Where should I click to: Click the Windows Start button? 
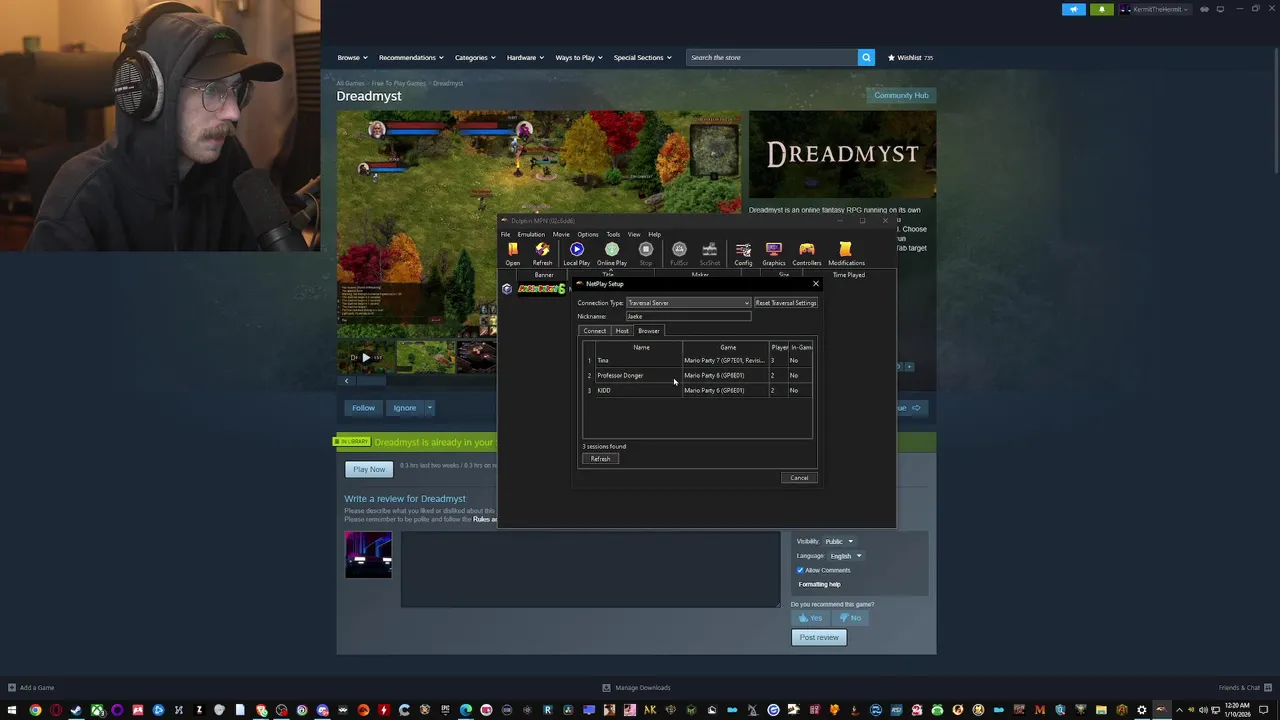coord(12,710)
